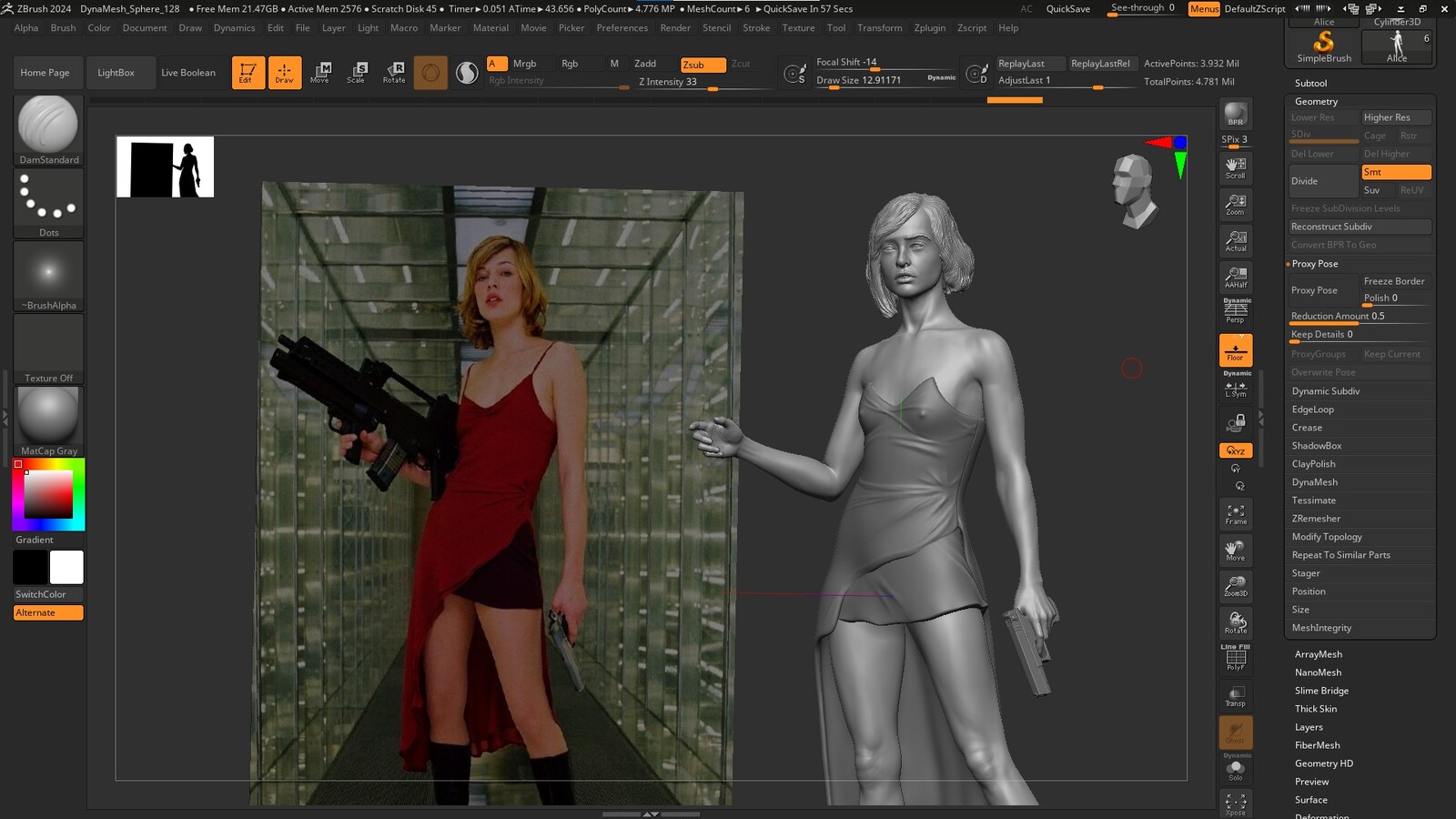Frame the model in canvas
Screen dimensions: 1456x819
[x=1236, y=514]
